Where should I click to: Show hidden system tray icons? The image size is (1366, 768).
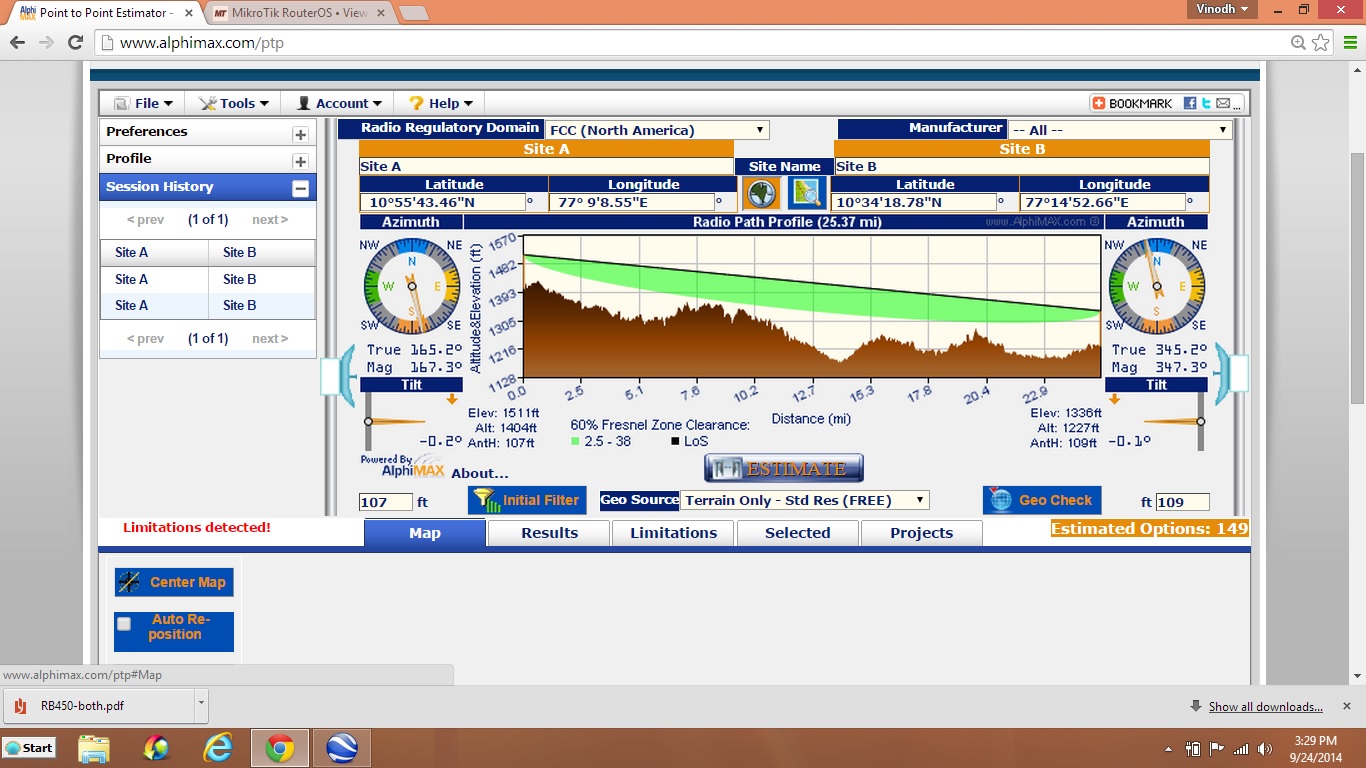coord(1169,749)
